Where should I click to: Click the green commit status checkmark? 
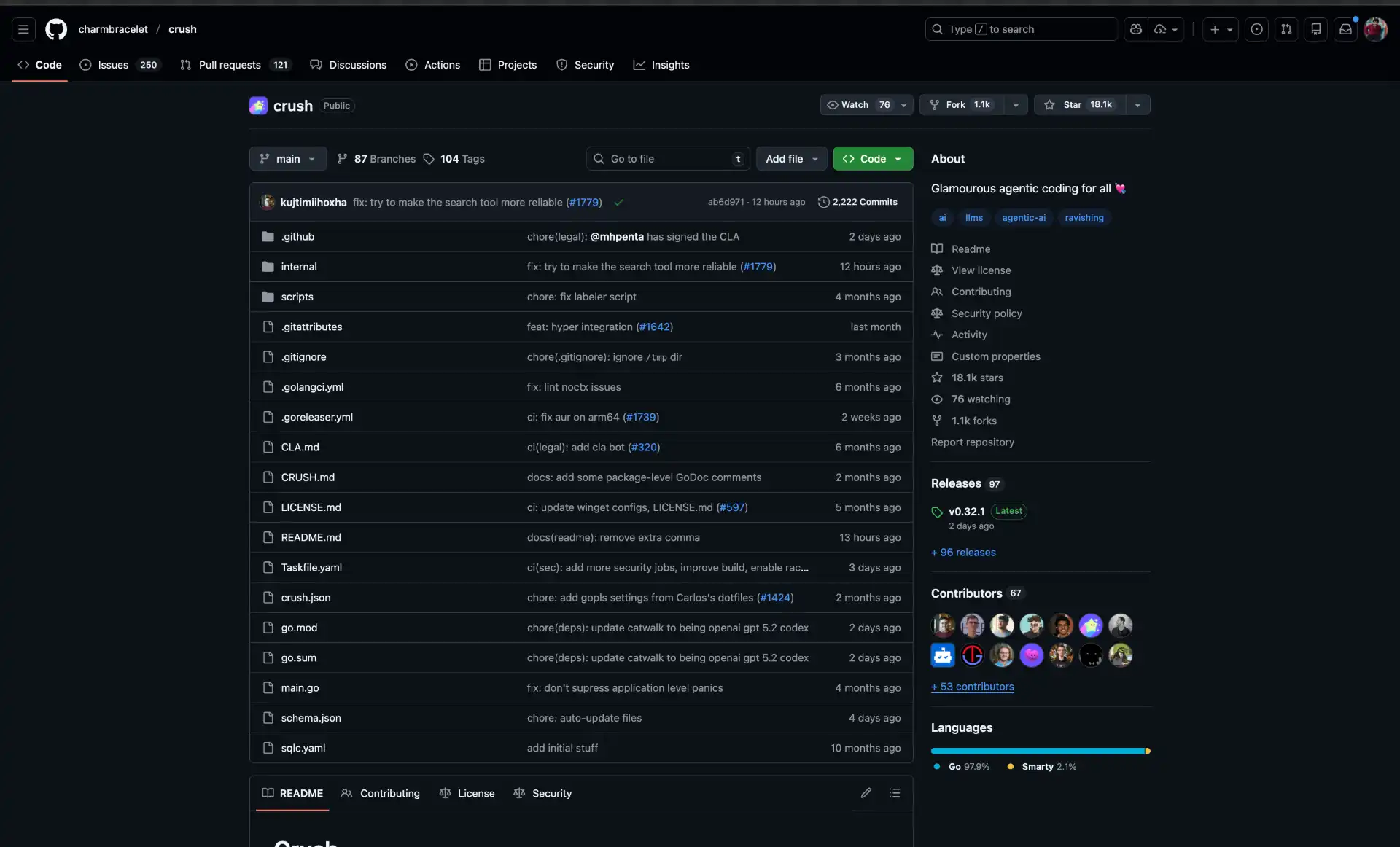(x=618, y=203)
